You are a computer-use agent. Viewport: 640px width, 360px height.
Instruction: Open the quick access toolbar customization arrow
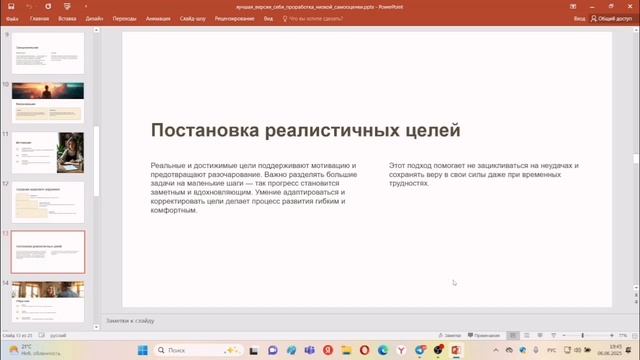pyautogui.click(x=86, y=7)
